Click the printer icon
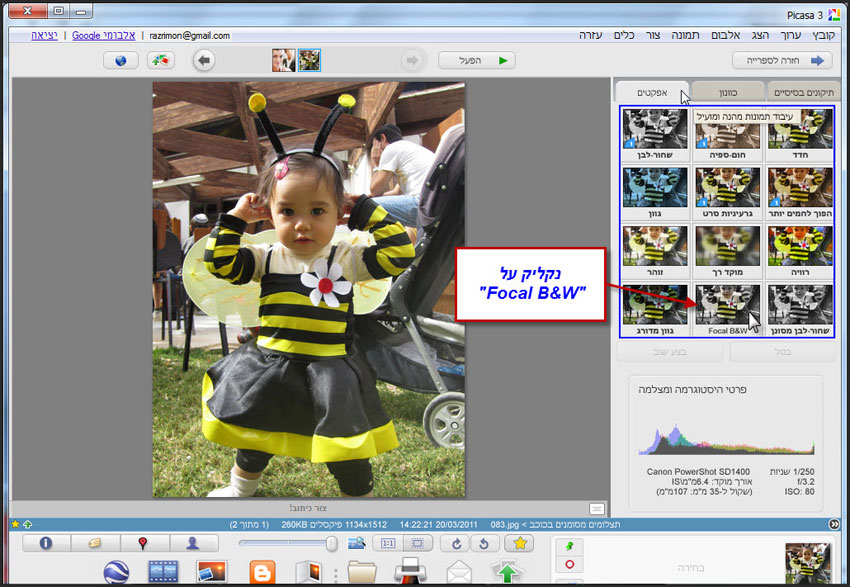This screenshot has width=850, height=587. [410, 571]
